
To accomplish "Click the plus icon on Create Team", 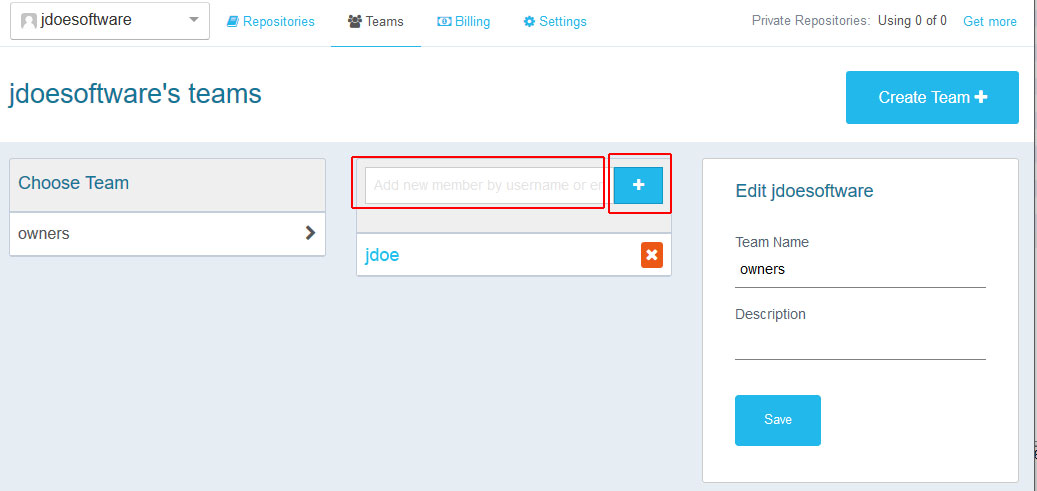I will (x=981, y=97).
